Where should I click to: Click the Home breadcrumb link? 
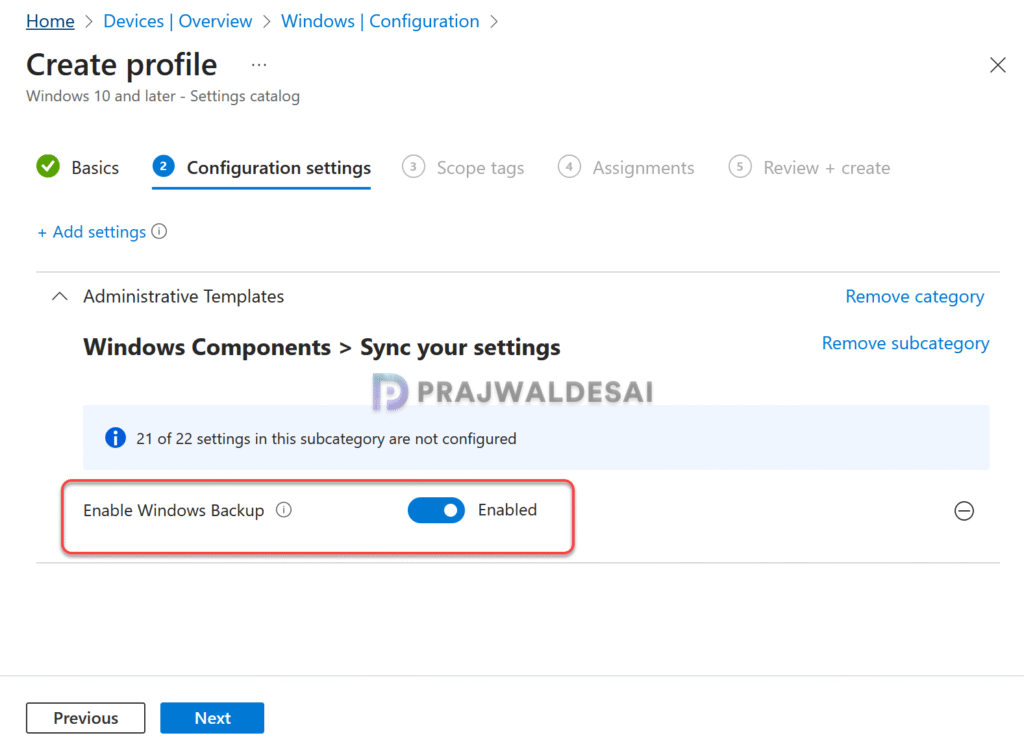(50, 21)
